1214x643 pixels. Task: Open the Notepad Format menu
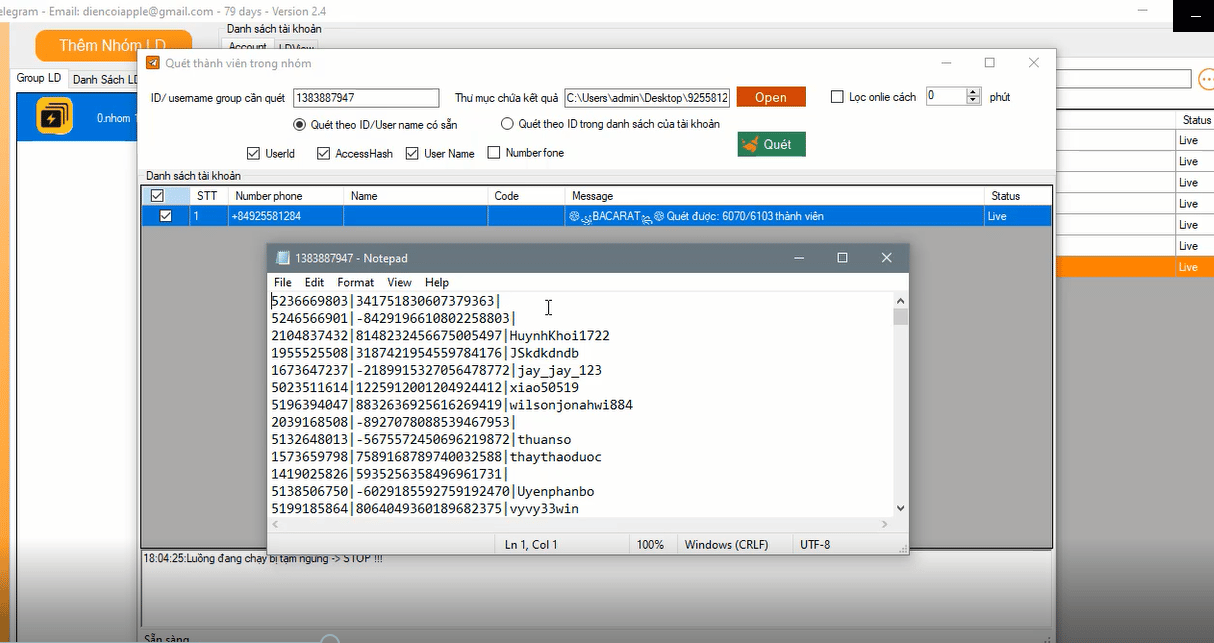click(x=355, y=282)
